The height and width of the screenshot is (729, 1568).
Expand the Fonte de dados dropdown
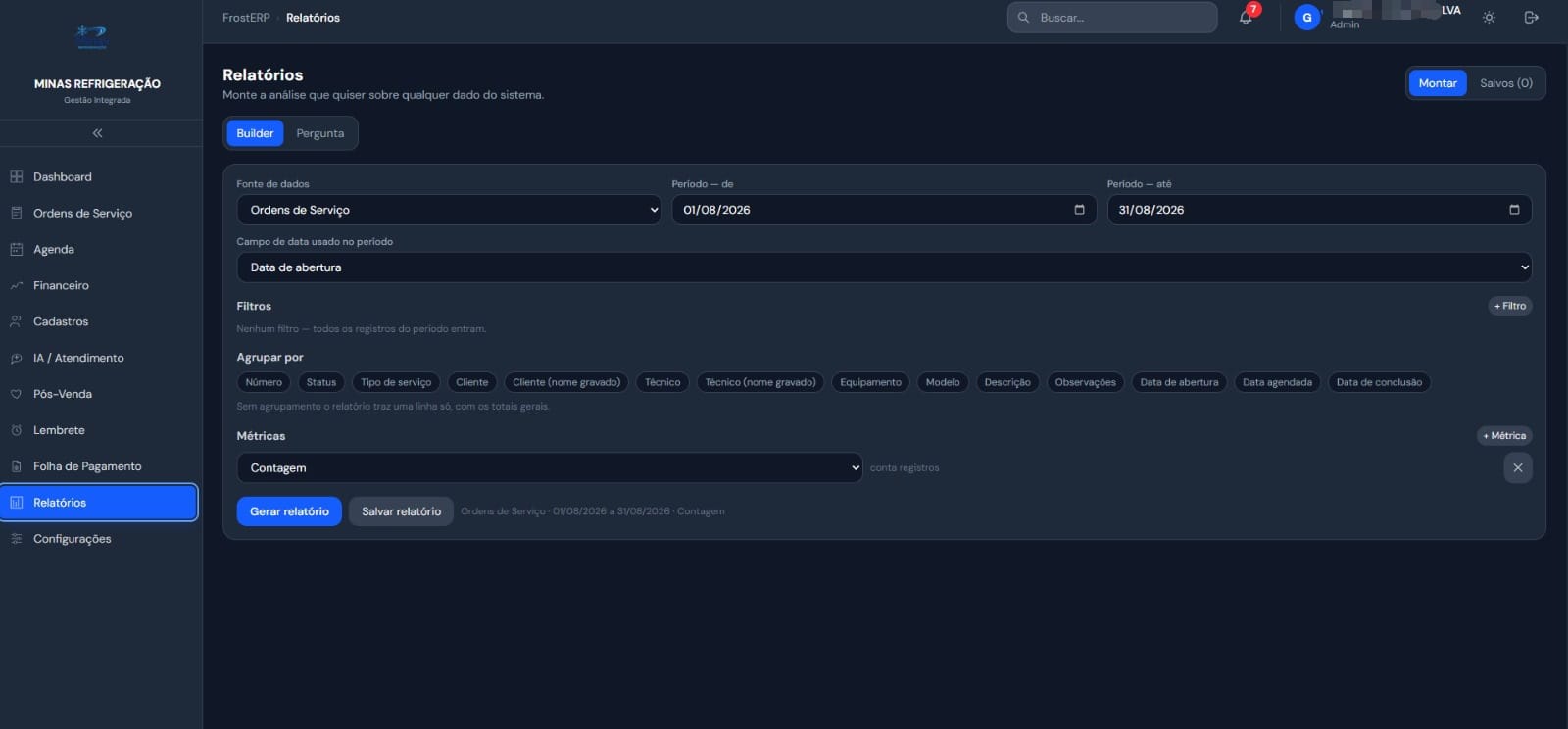[449, 210]
